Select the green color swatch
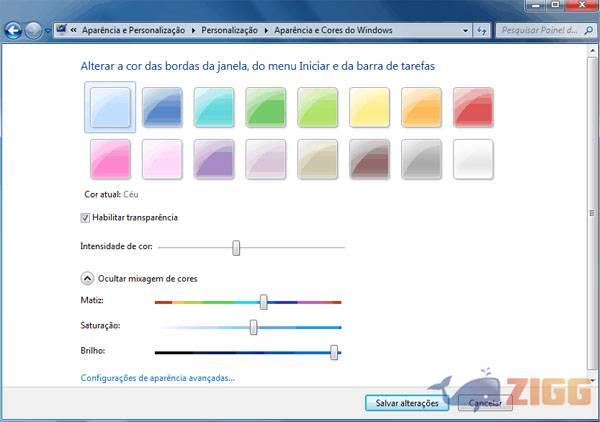Screen dimensions: 600x422 coord(266,107)
